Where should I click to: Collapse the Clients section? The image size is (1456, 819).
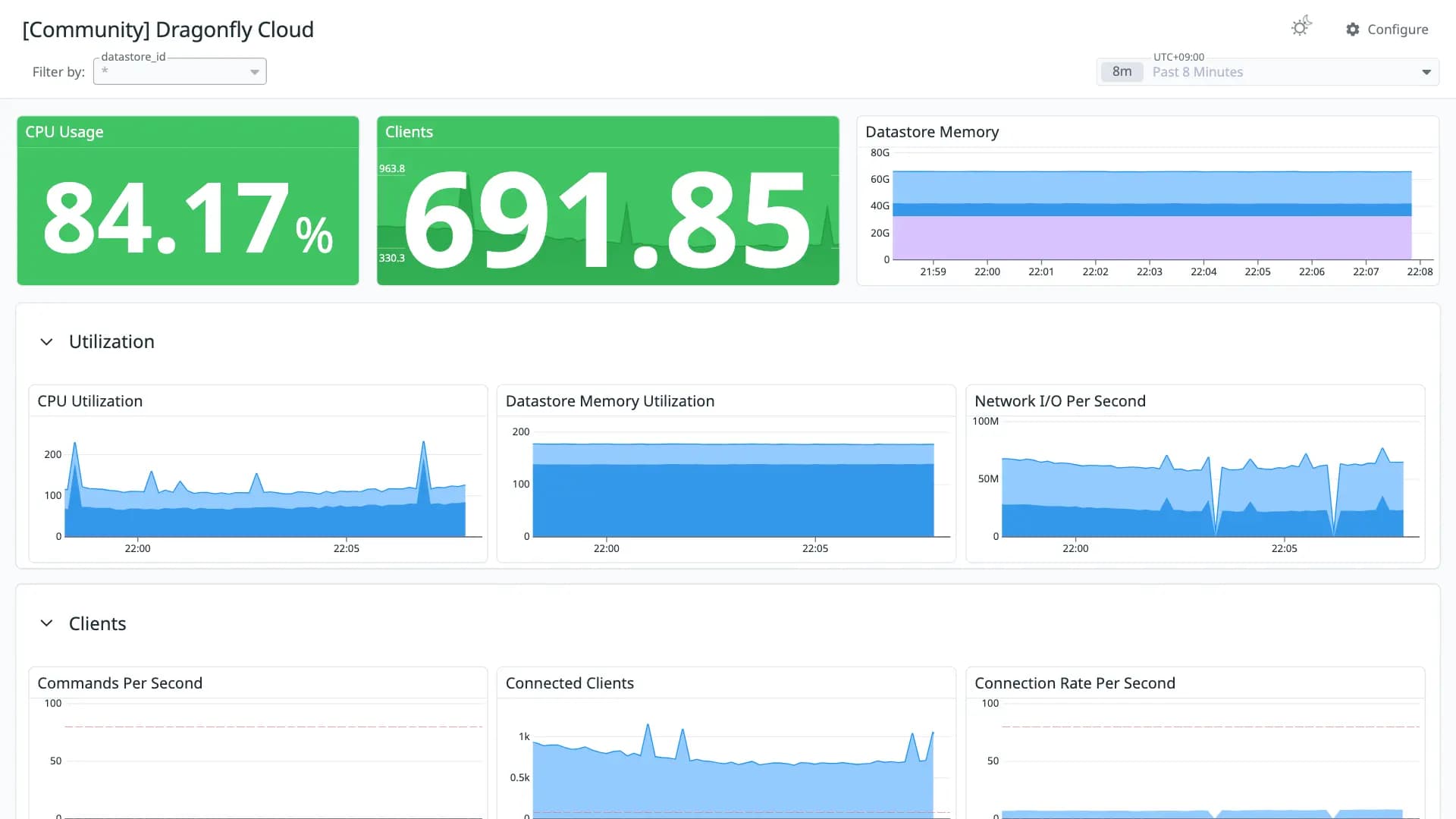46,623
